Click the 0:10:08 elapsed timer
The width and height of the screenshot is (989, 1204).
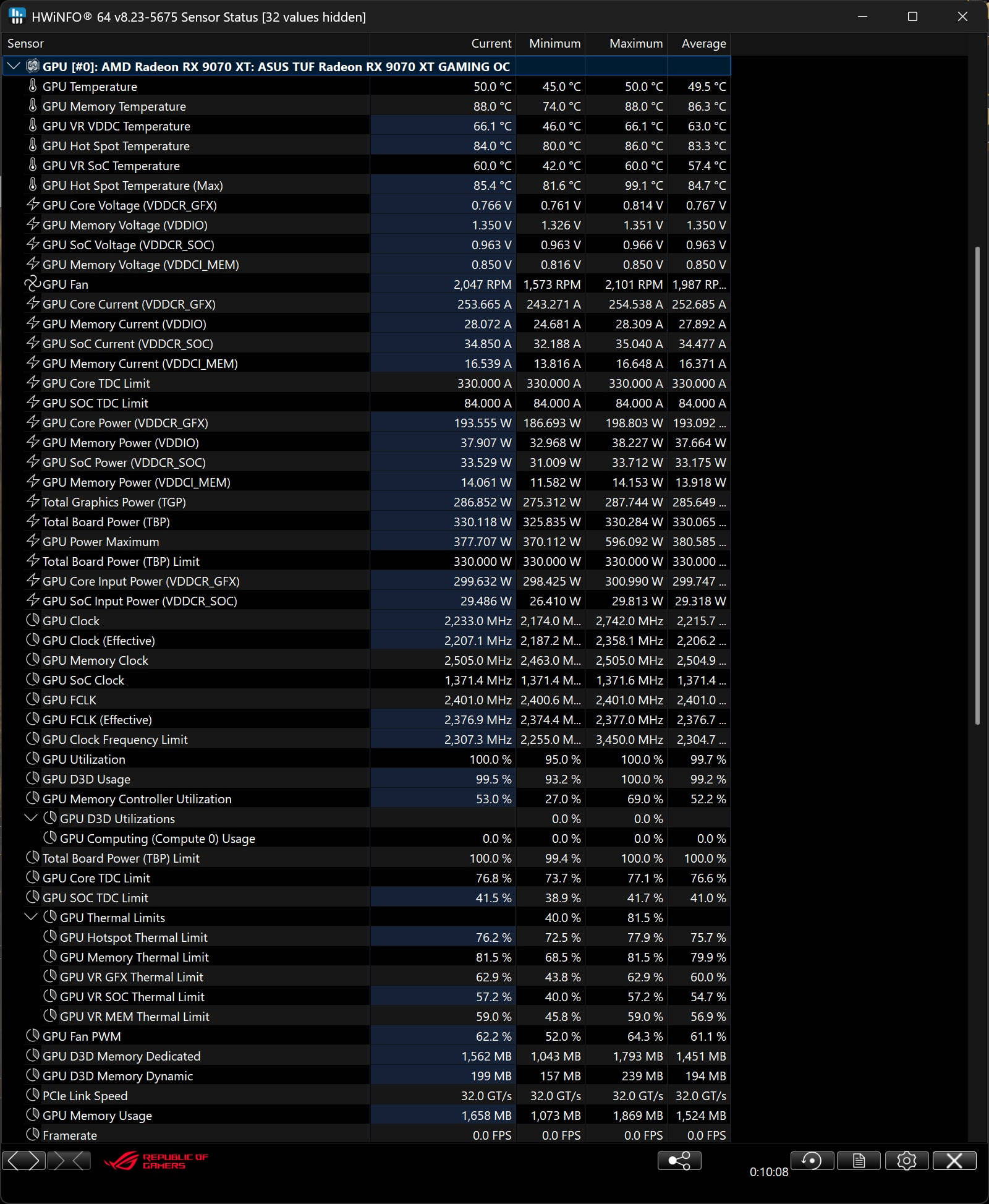pyautogui.click(x=768, y=1171)
